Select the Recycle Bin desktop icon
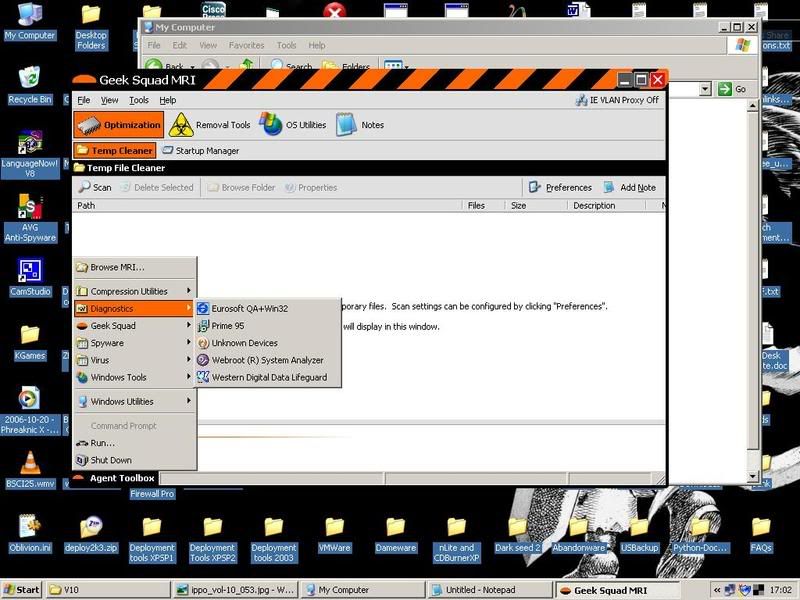800x600 pixels. (x=30, y=85)
